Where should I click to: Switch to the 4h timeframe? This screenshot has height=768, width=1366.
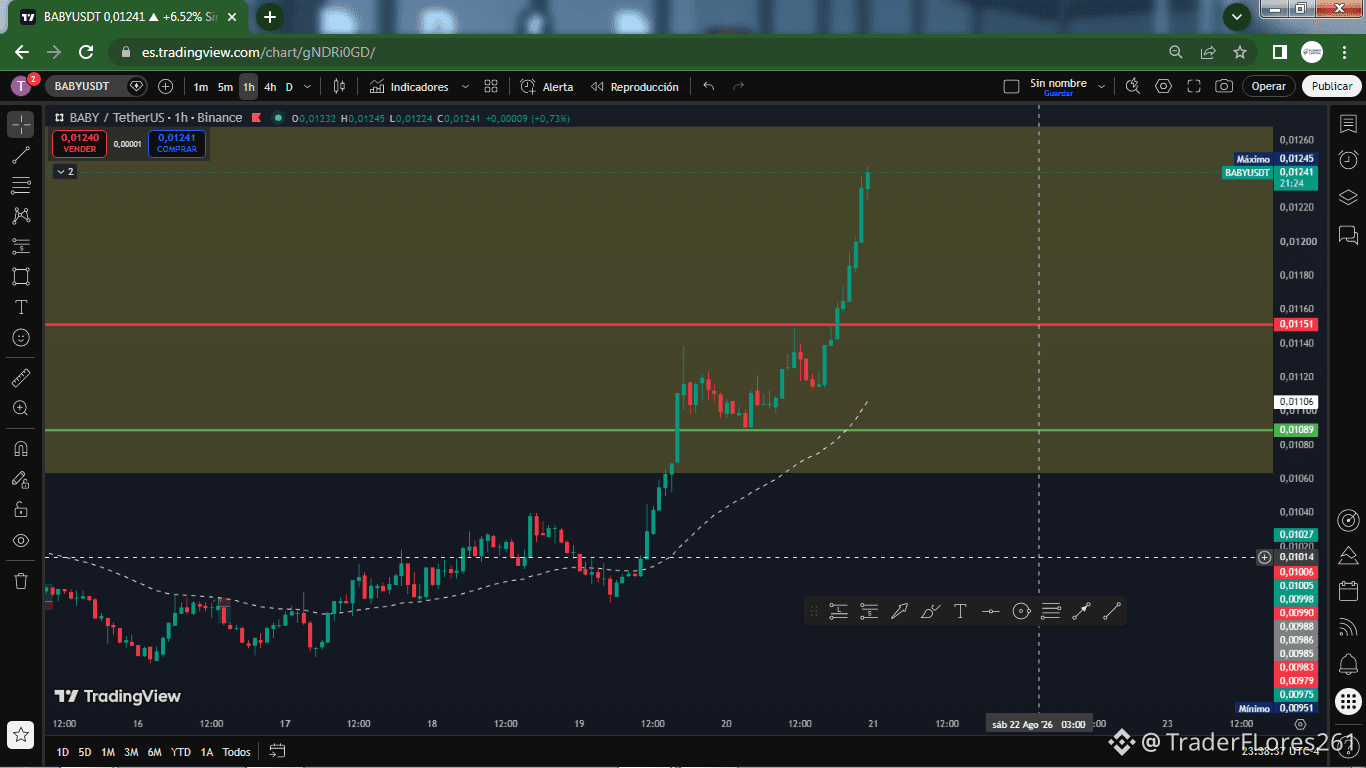pos(270,87)
